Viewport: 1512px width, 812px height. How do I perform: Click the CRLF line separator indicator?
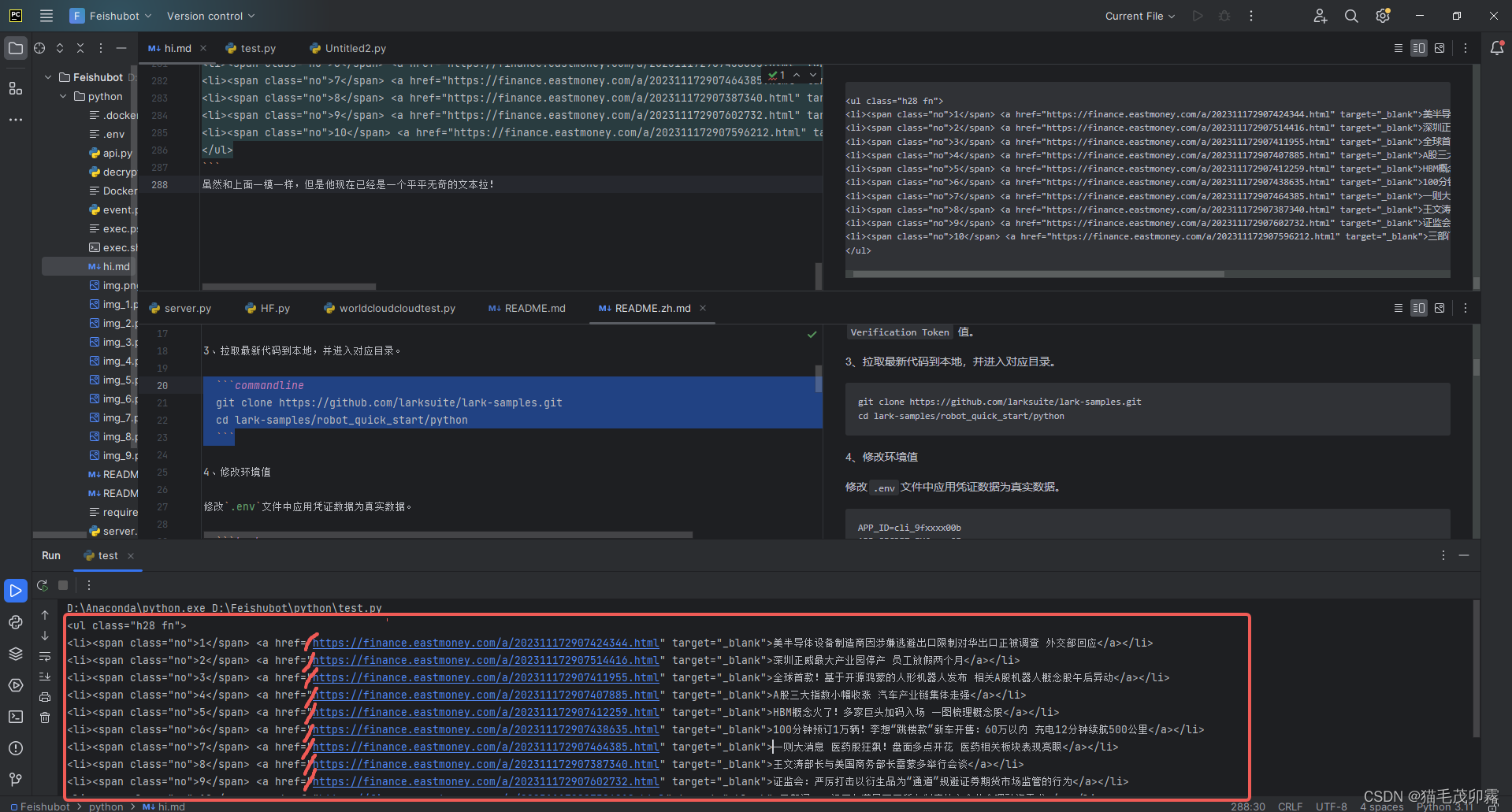click(1290, 806)
